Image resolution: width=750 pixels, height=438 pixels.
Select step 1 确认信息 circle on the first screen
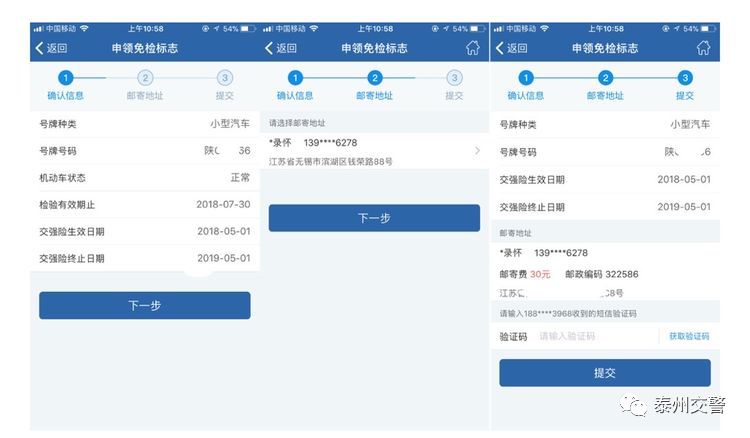(66, 77)
